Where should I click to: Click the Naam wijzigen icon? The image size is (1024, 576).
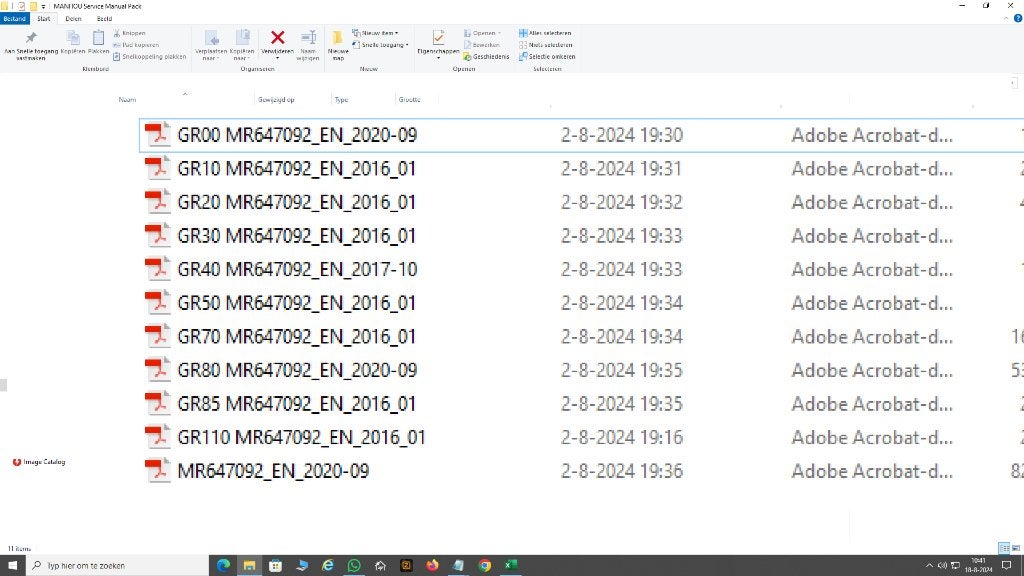coord(308,38)
